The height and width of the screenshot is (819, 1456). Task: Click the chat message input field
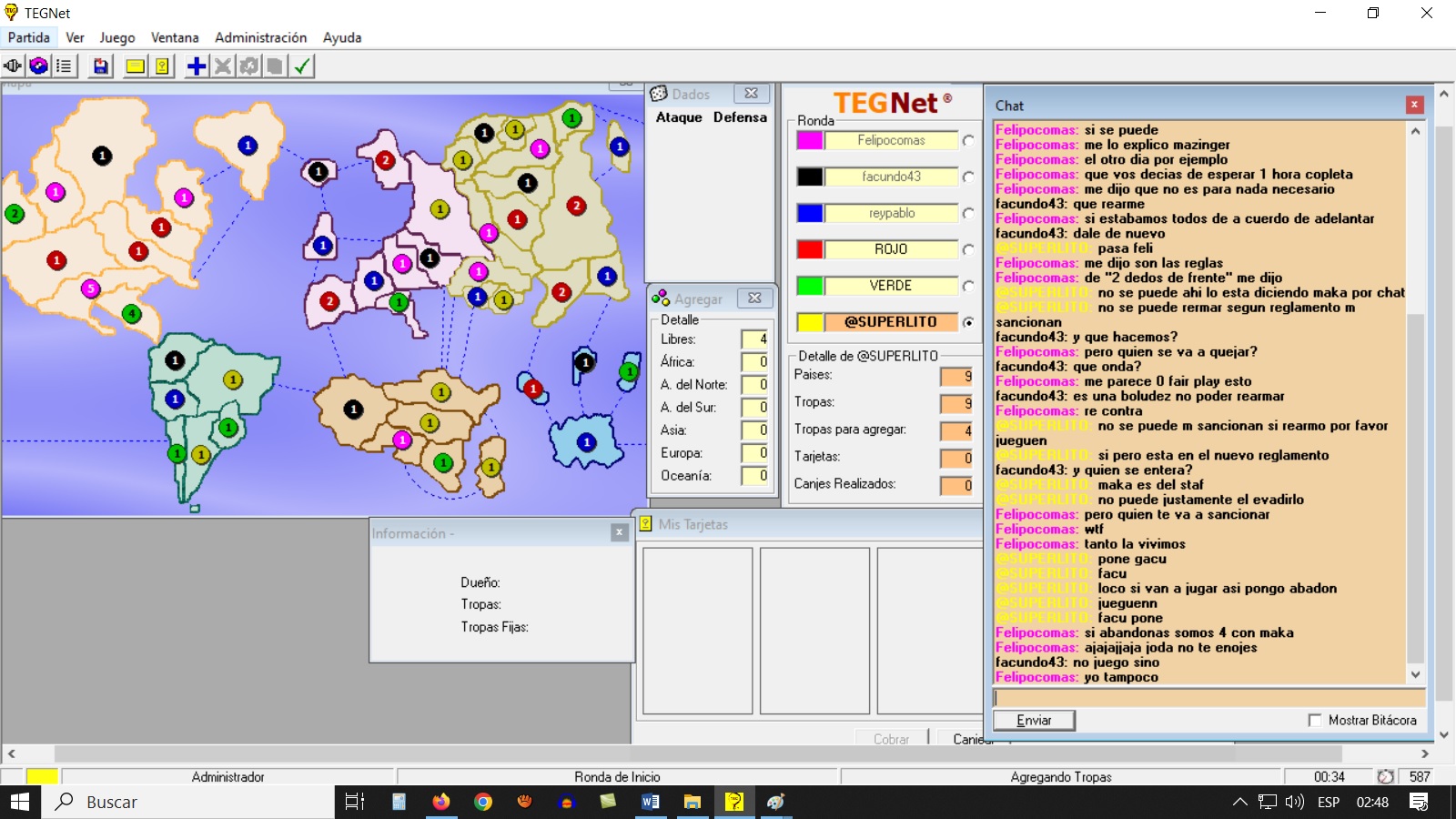point(1208,698)
